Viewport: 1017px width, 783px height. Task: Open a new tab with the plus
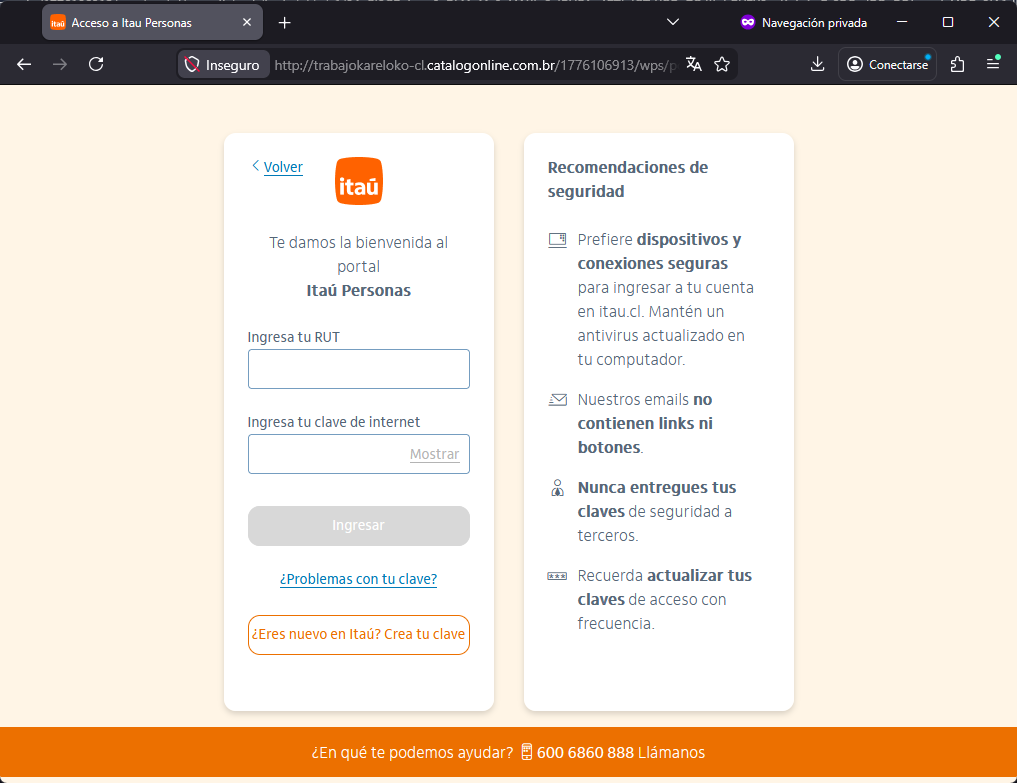(x=286, y=21)
